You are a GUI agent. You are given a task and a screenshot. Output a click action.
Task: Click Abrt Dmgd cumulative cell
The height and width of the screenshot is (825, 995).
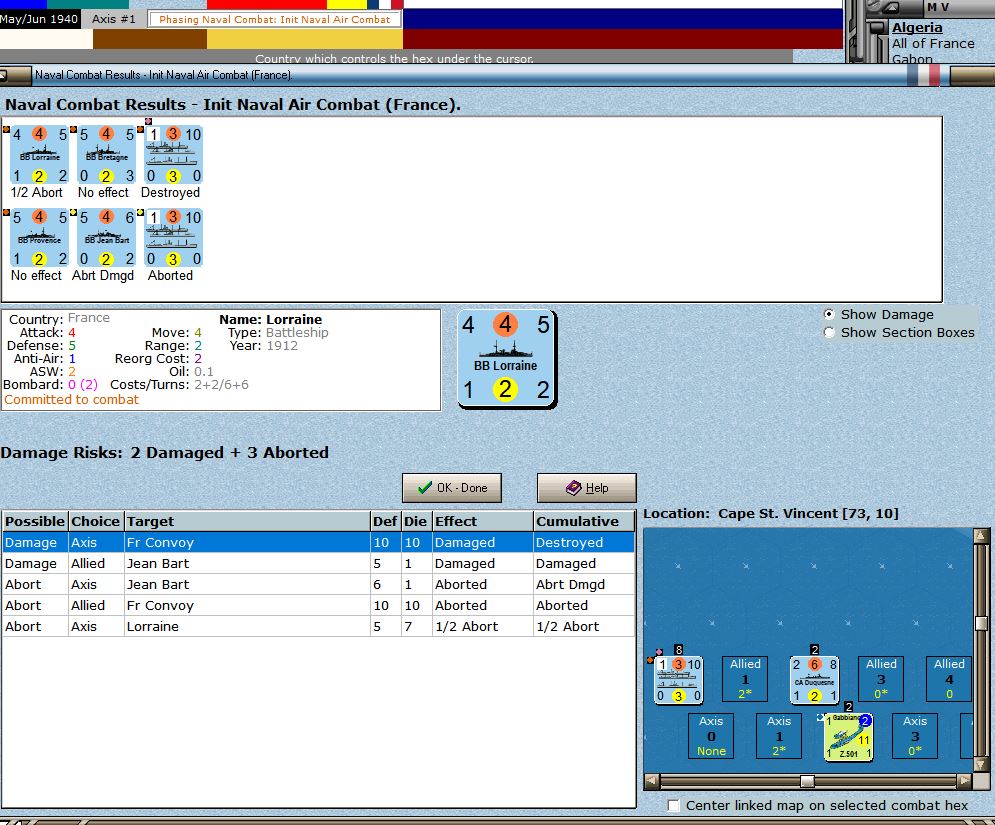click(584, 584)
